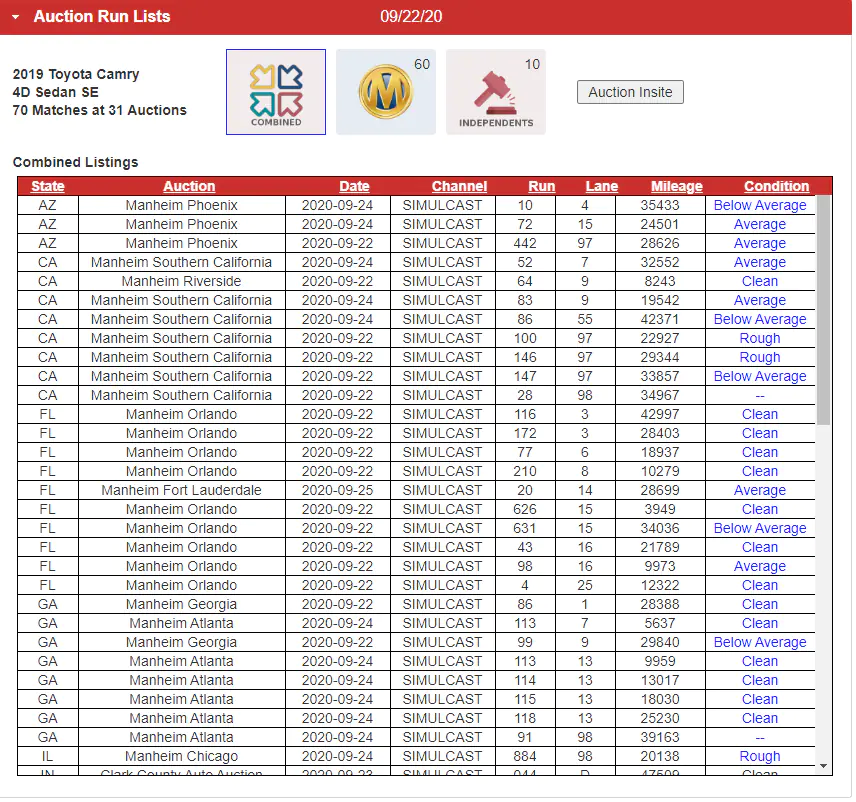Sort table by Lane column
Viewport: 856px width, 802px height.
tap(603, 187)
